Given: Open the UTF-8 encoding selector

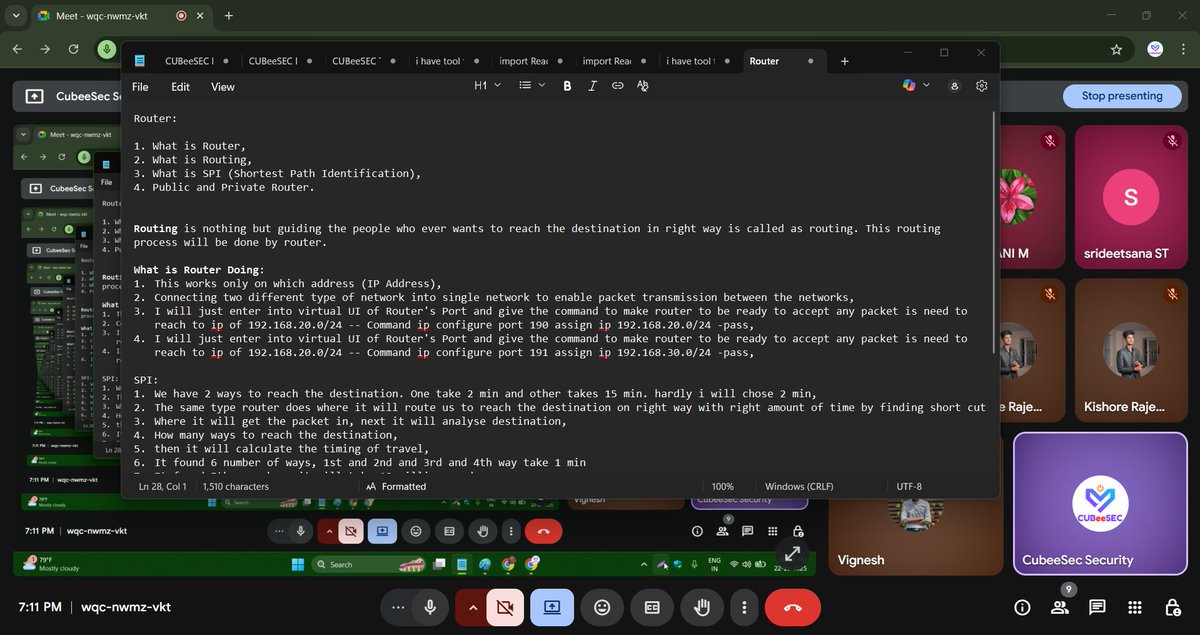Looking at the screenshot, I should pyautogui.click(x=909, y=486).
